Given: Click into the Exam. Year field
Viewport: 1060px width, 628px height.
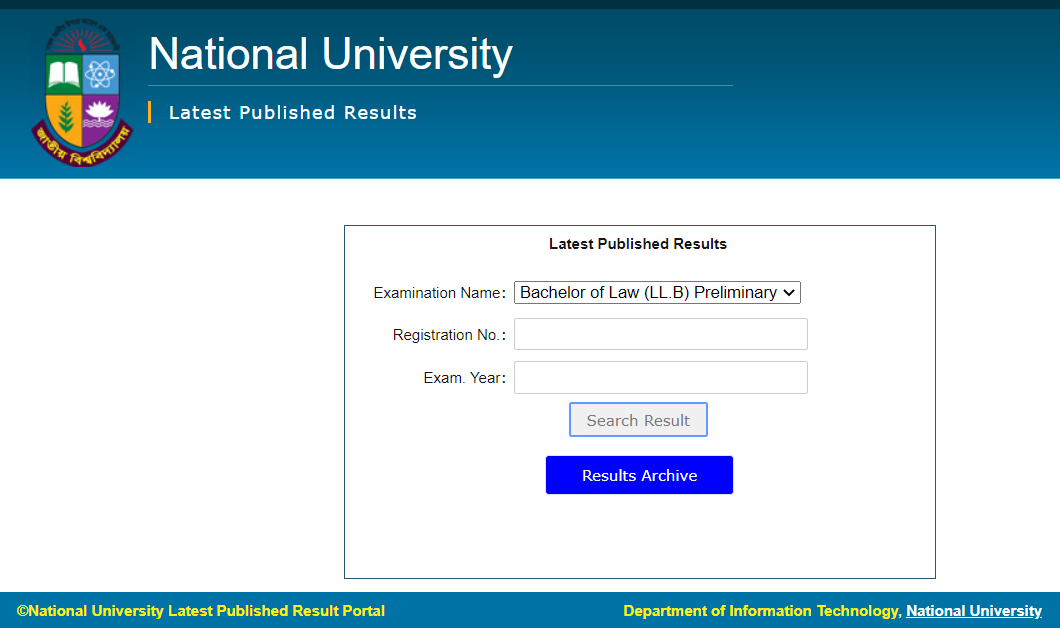Looking at the screenshot, I should pyautogui.click(x=660, y=377).
